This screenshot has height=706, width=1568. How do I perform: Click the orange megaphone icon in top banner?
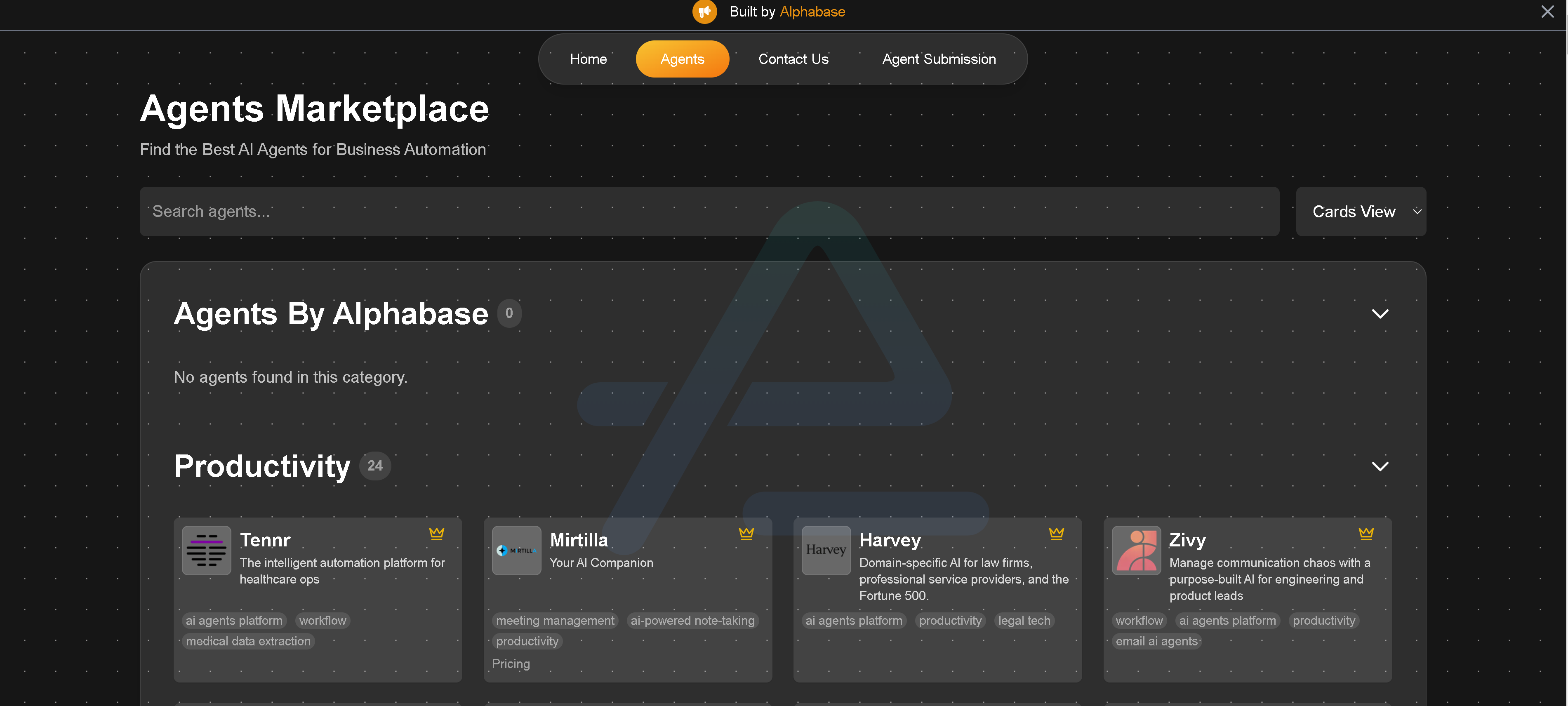pyautogui.click(x=704, y=12)
